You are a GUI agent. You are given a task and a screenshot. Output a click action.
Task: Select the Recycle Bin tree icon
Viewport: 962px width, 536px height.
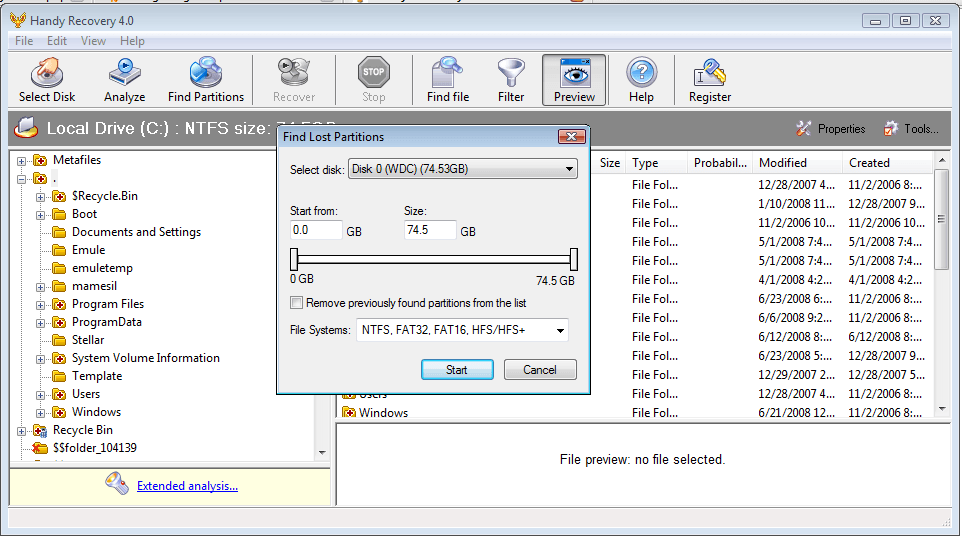(40, 431)
